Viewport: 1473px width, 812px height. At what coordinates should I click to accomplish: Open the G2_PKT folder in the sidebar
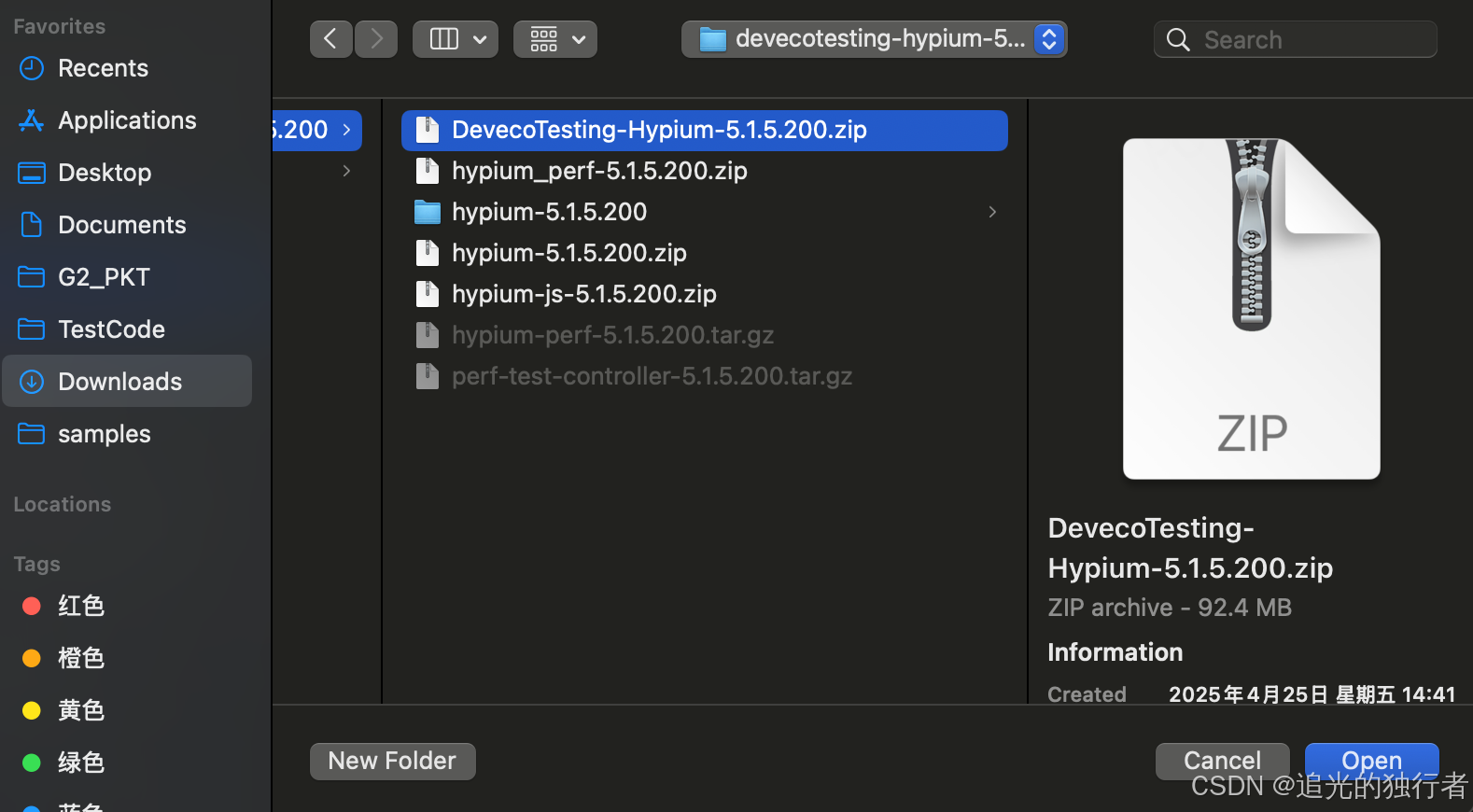127,277
